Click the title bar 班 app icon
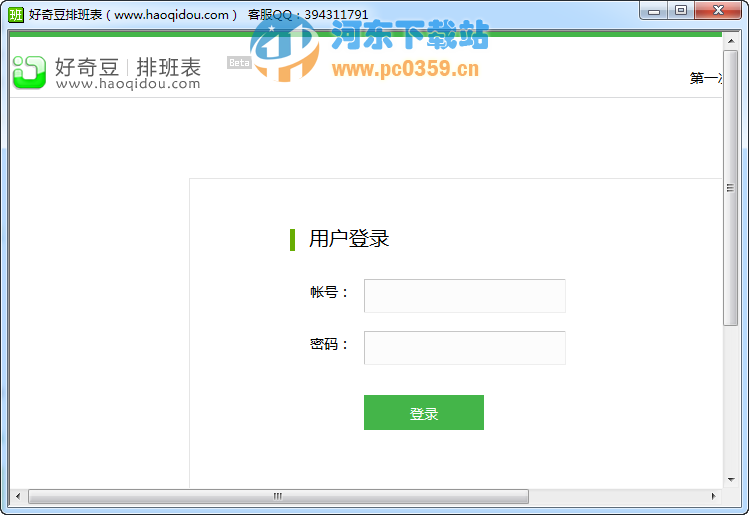This screenshot has width=749, height=515. [x=16, y=14]
